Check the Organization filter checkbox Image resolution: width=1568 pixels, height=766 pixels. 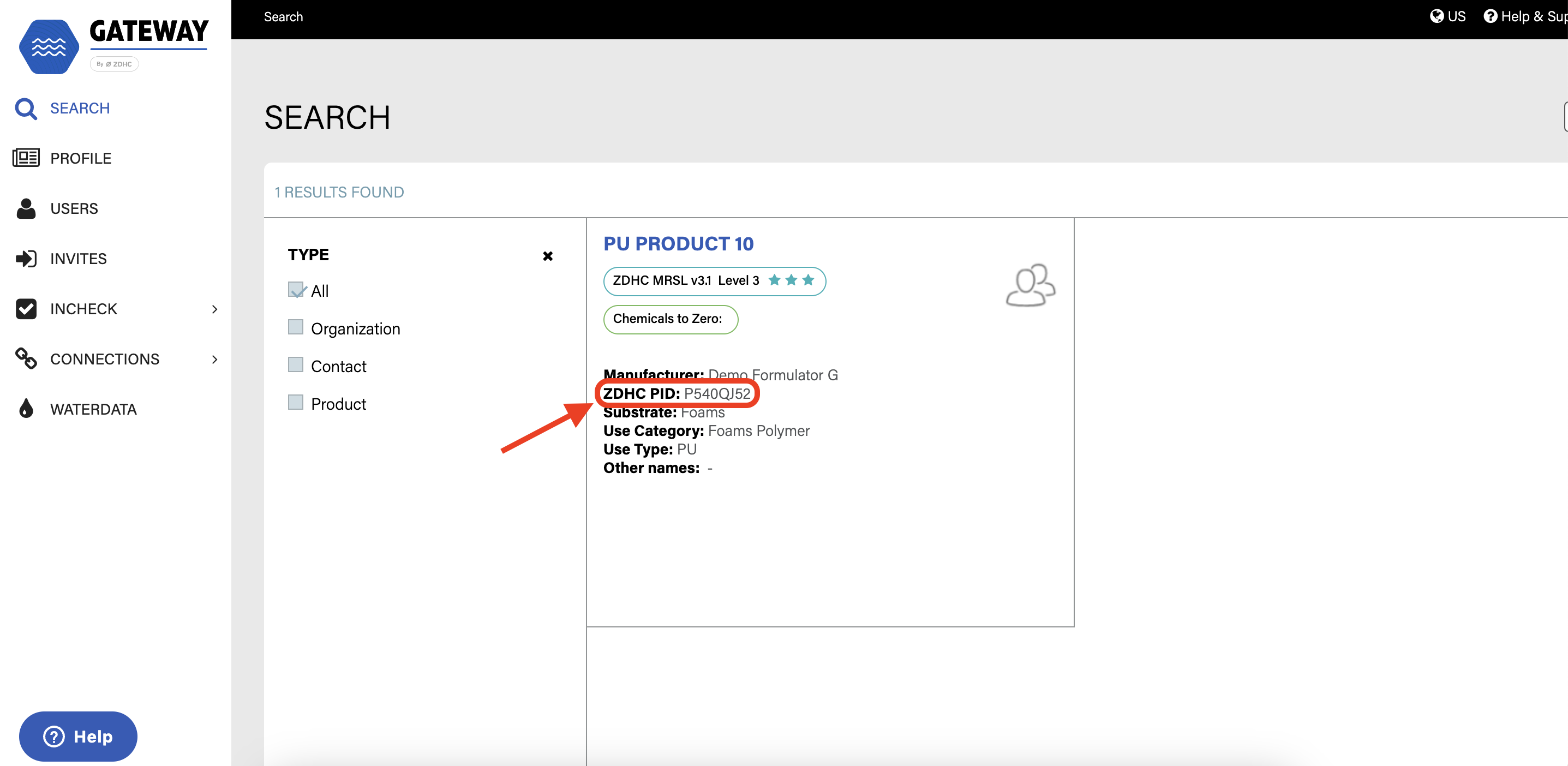pyautogui.click(x=295, y=327)
